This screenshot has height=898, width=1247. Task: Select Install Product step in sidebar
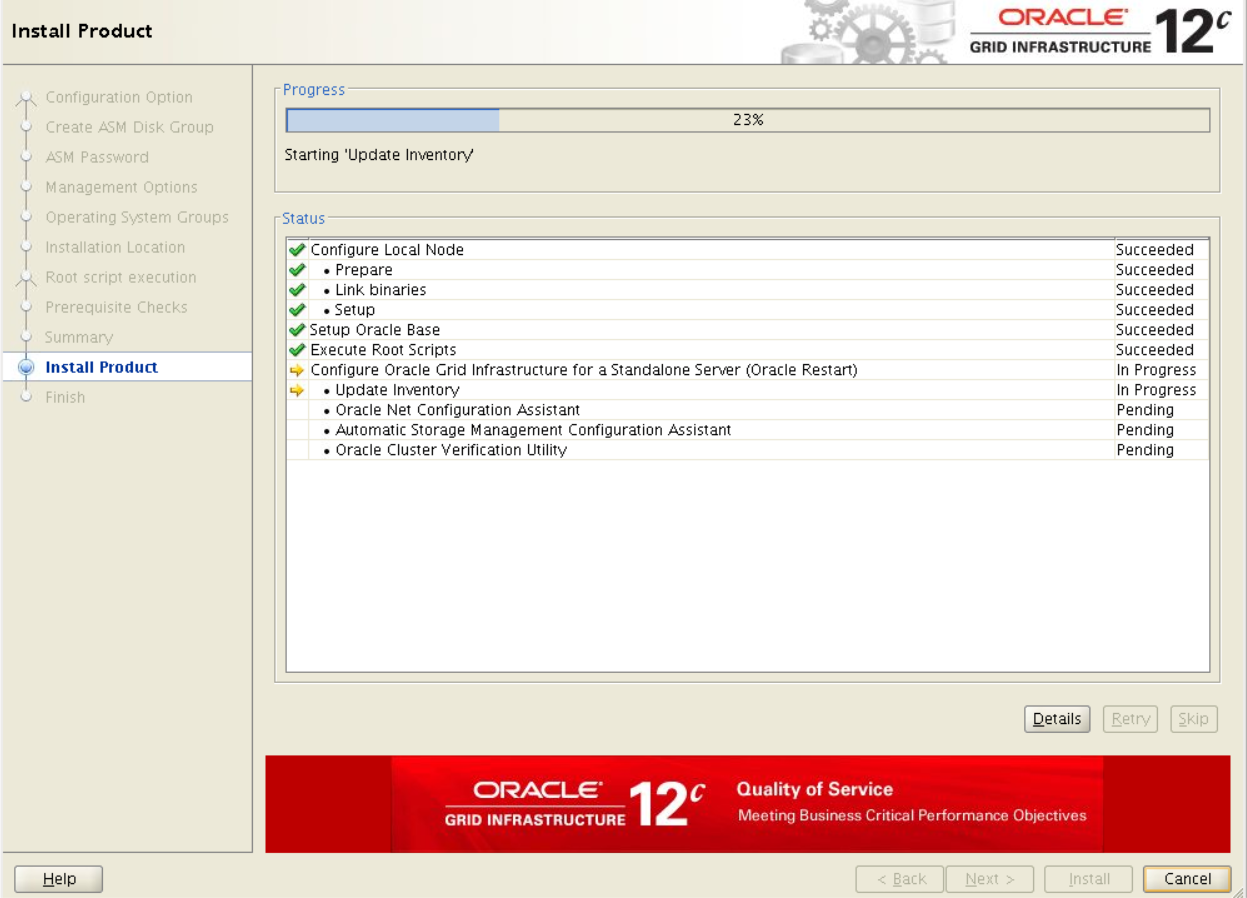pos(102,367)
